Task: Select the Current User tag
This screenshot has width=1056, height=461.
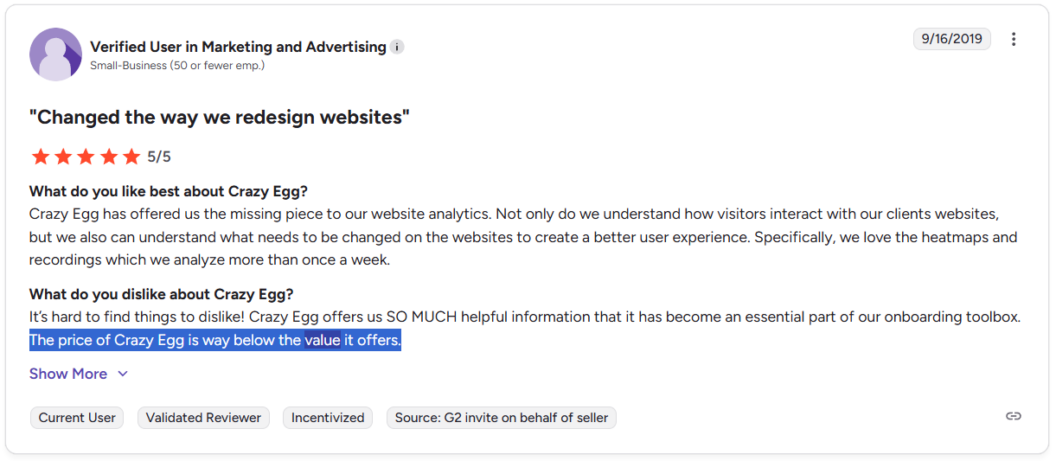Action: [x=77, y=418]
